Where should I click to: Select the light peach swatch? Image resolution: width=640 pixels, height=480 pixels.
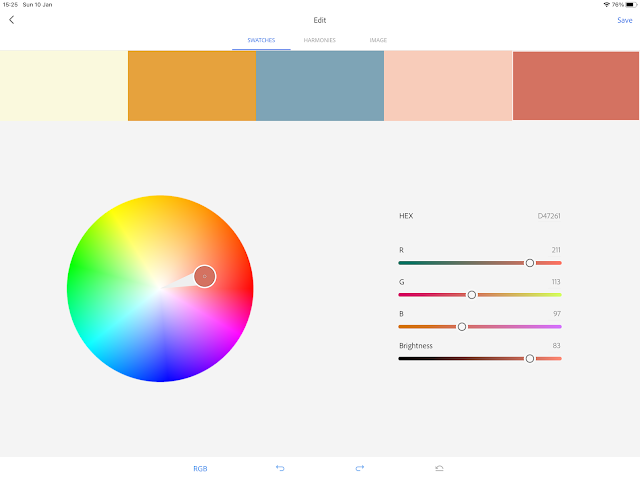(448, 86)
